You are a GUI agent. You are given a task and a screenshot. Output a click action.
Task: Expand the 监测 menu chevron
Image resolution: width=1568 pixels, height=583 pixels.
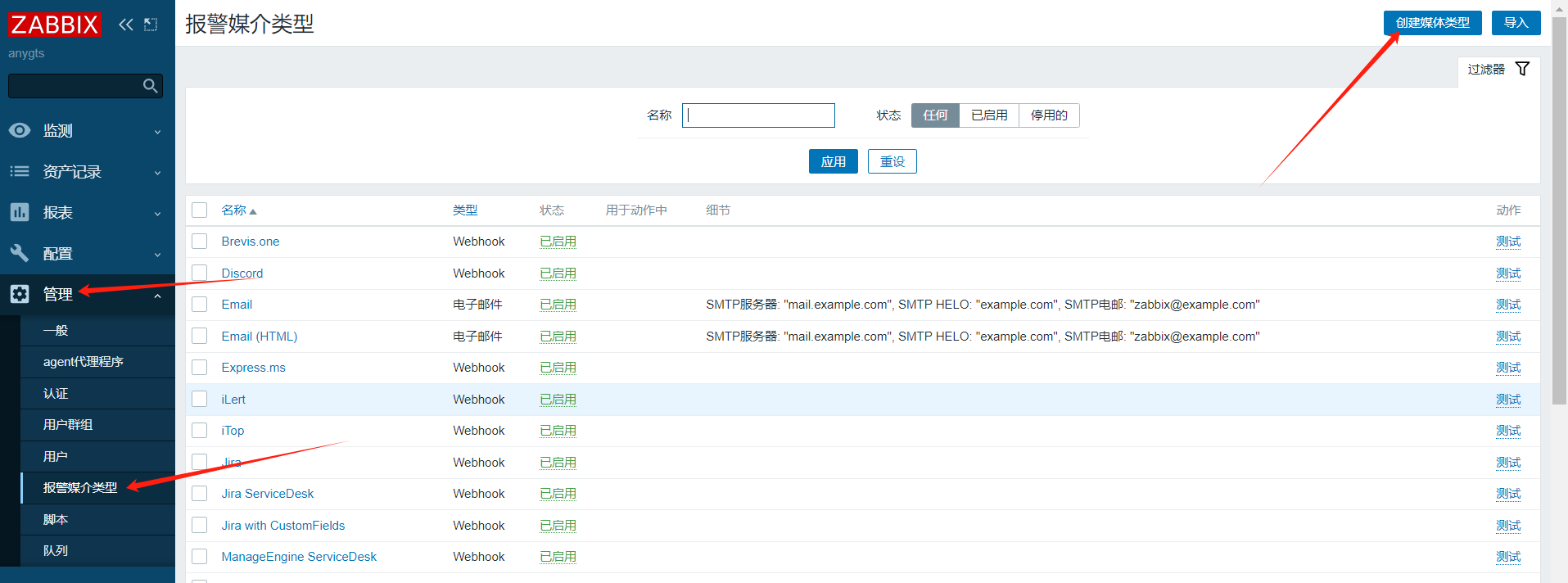(157, 132)
